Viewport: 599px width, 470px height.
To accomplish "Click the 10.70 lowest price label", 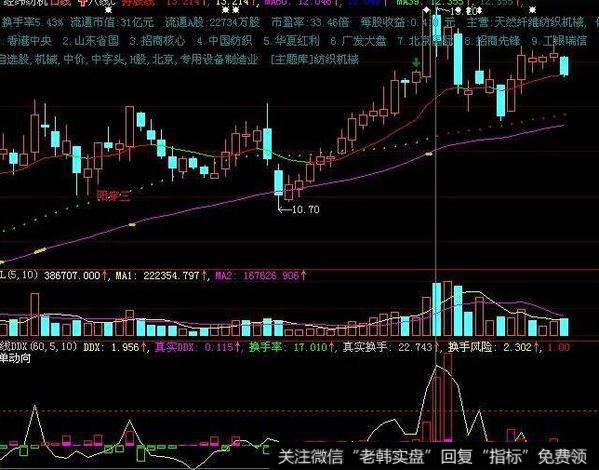I will 305,209.
